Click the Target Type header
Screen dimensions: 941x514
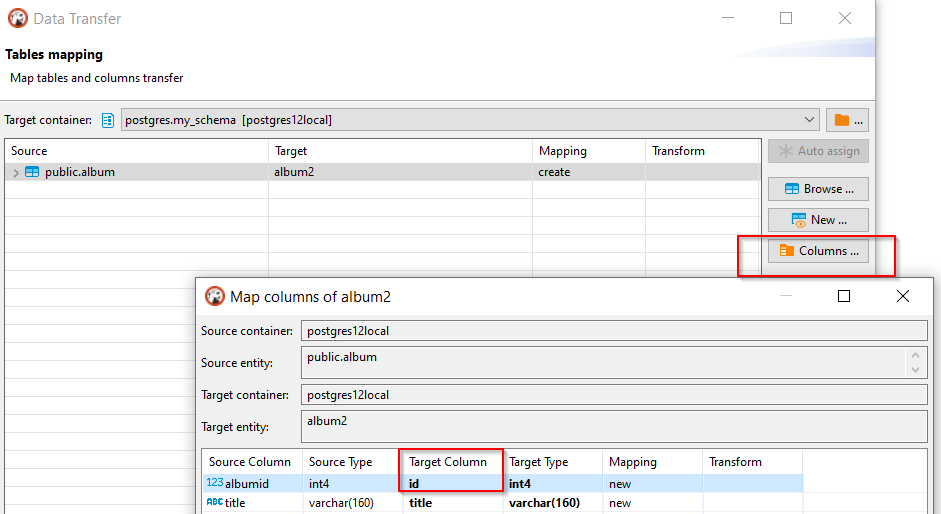553,462
